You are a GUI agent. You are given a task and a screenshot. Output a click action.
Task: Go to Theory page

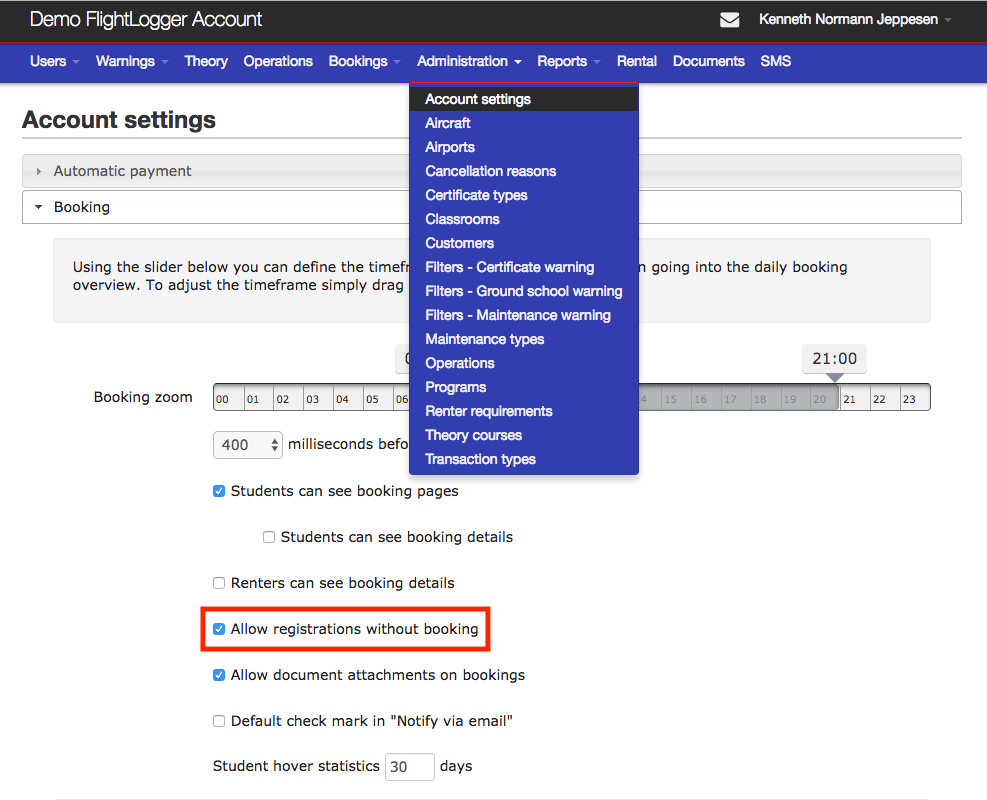click(206, 61)
